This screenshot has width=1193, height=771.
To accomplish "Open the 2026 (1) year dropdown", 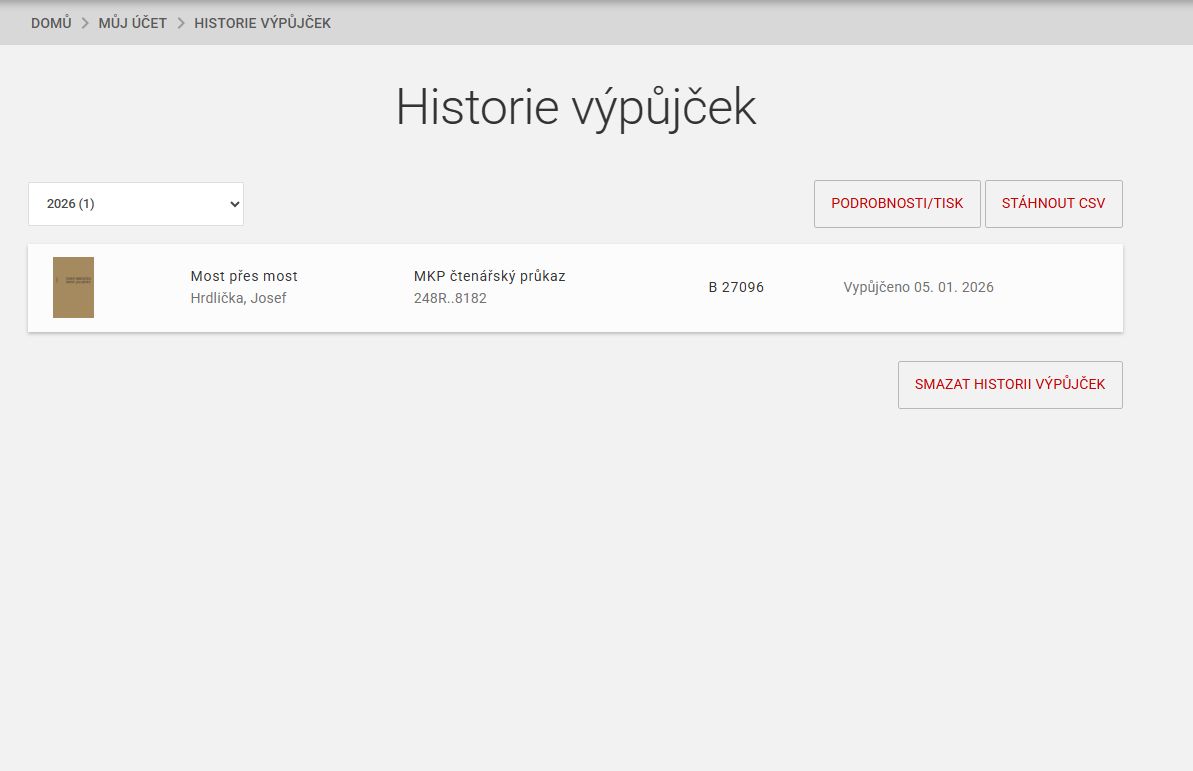I will [x=135, y=204].
